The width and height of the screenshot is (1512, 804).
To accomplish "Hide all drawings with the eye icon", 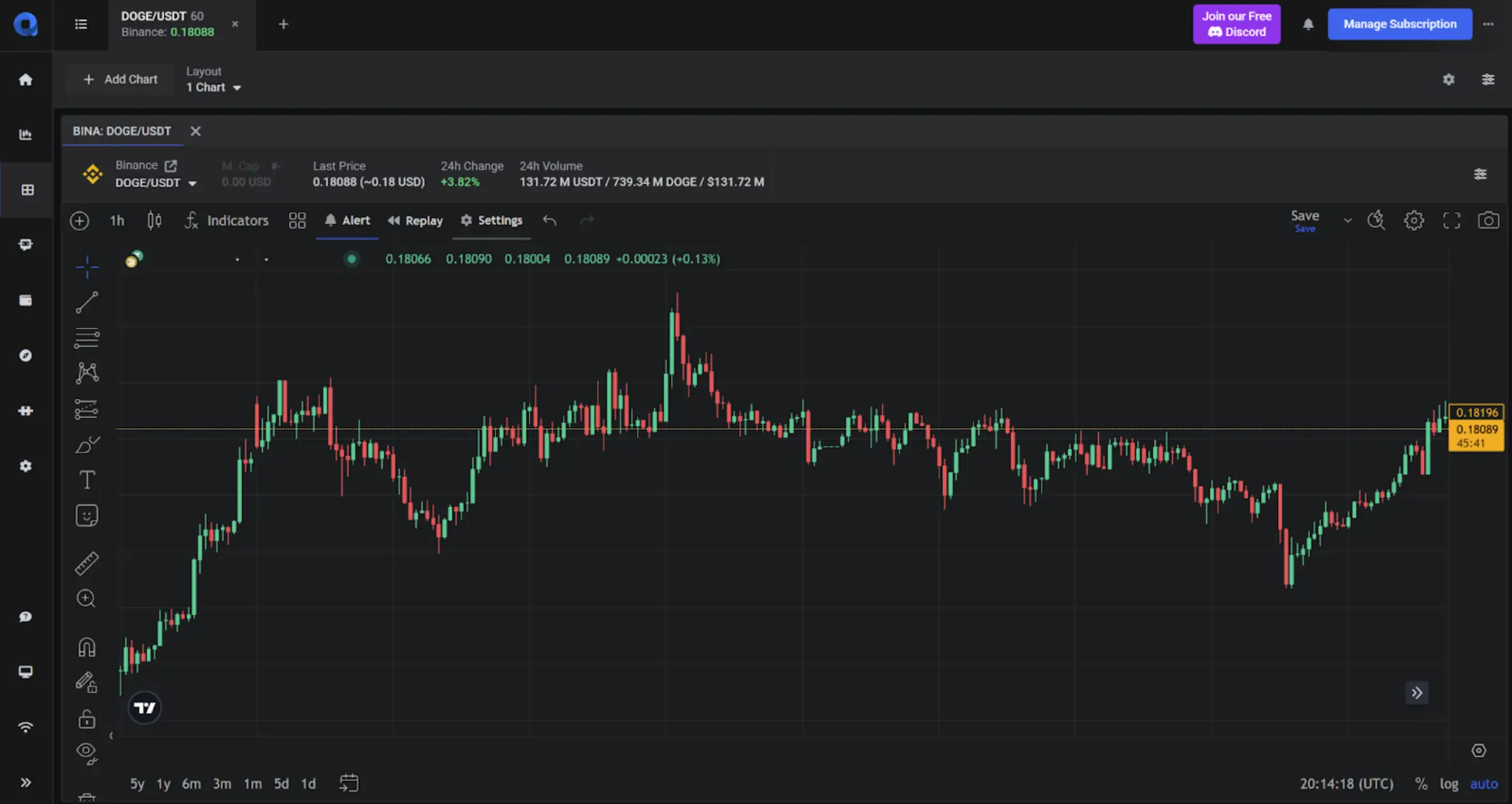I will click(87, 752).
